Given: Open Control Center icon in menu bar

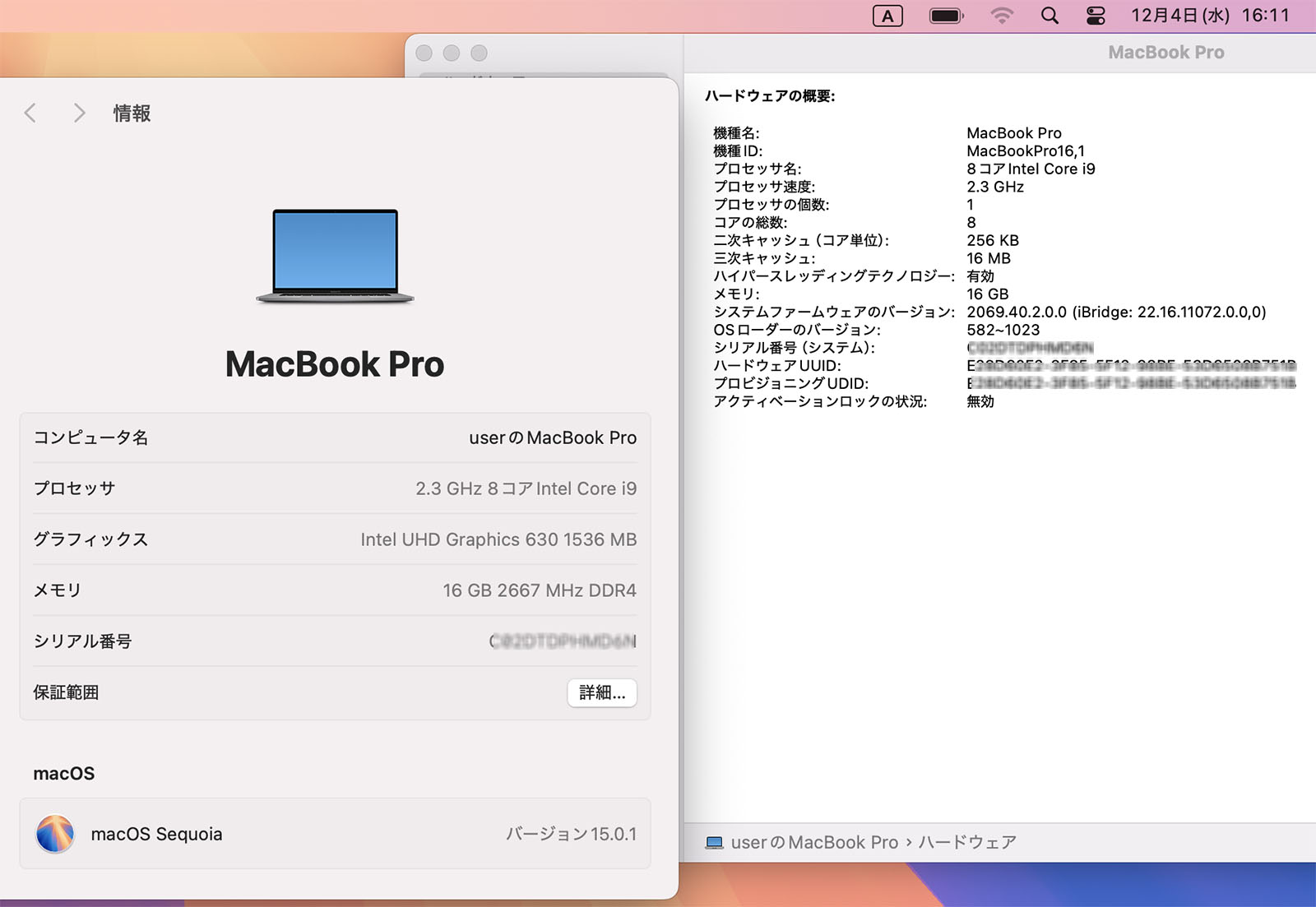Looking at the screenshot, I should 1096,16.
